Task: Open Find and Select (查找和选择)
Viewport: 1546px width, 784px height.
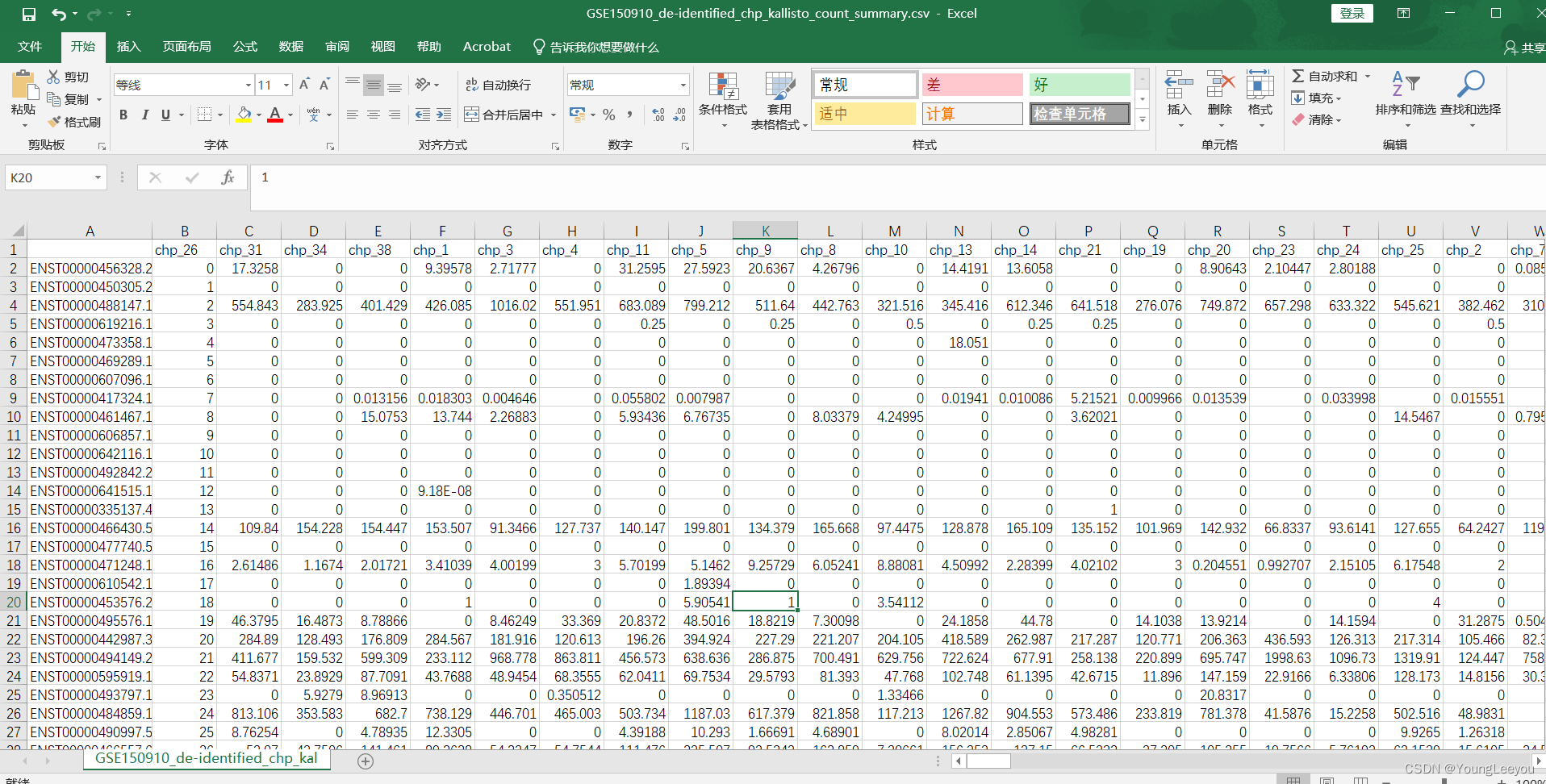Action: (1471, 98)
